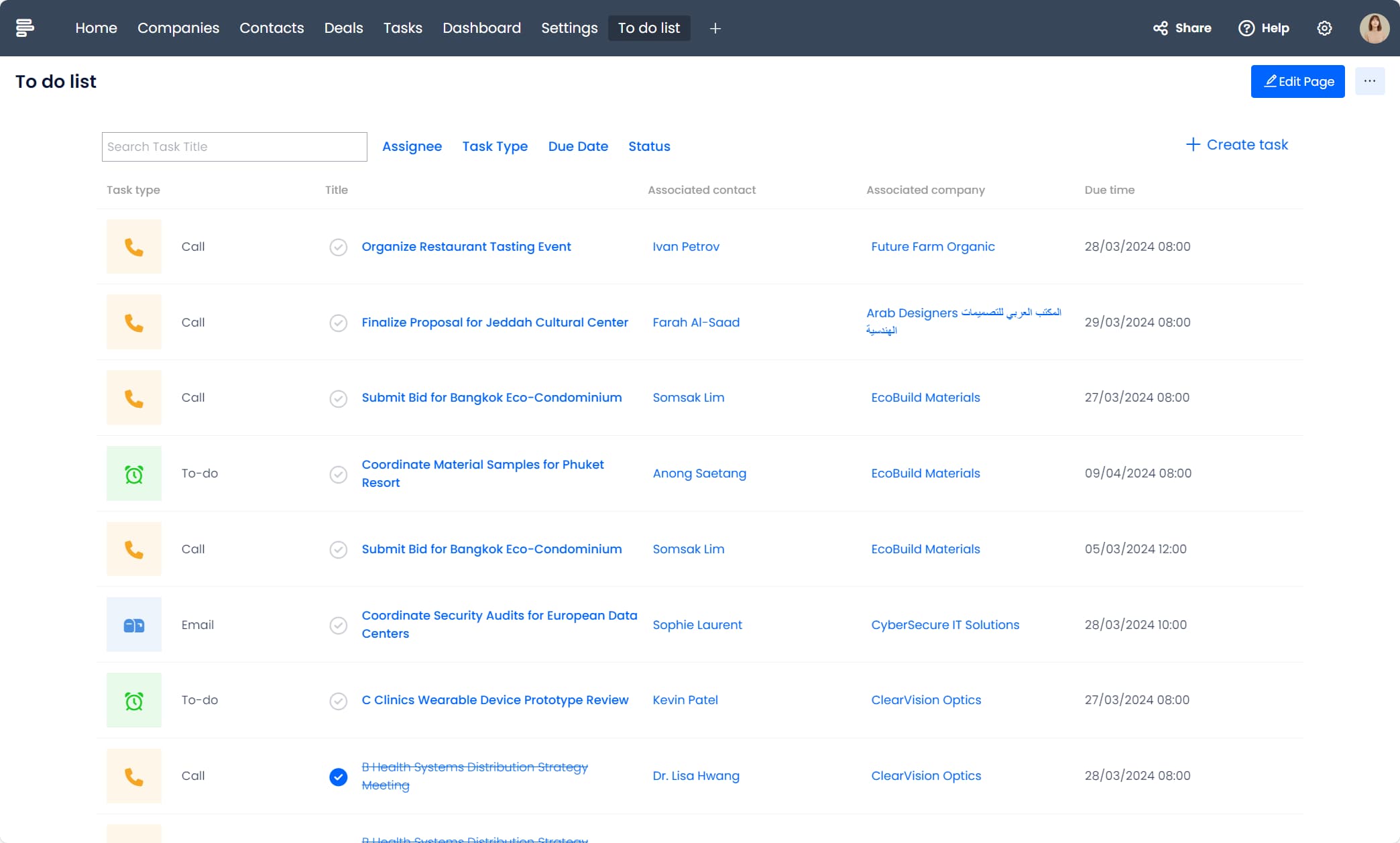This screenshot has width=1400, height=843.
Task: Click the plus icon to add tab
Action: pos(715,28)
